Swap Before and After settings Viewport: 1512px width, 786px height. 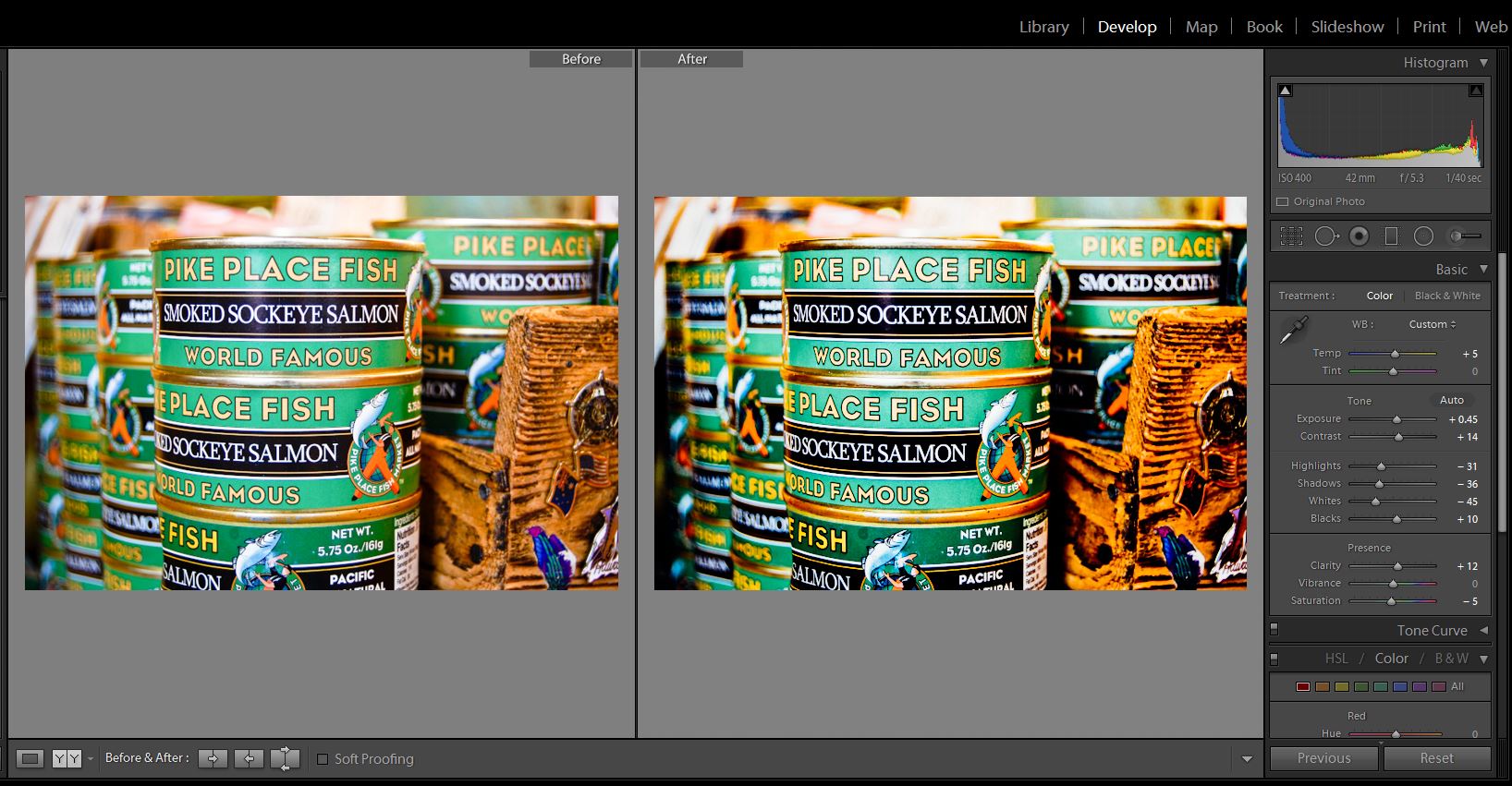pyautogui.click(x=285, y=758)
